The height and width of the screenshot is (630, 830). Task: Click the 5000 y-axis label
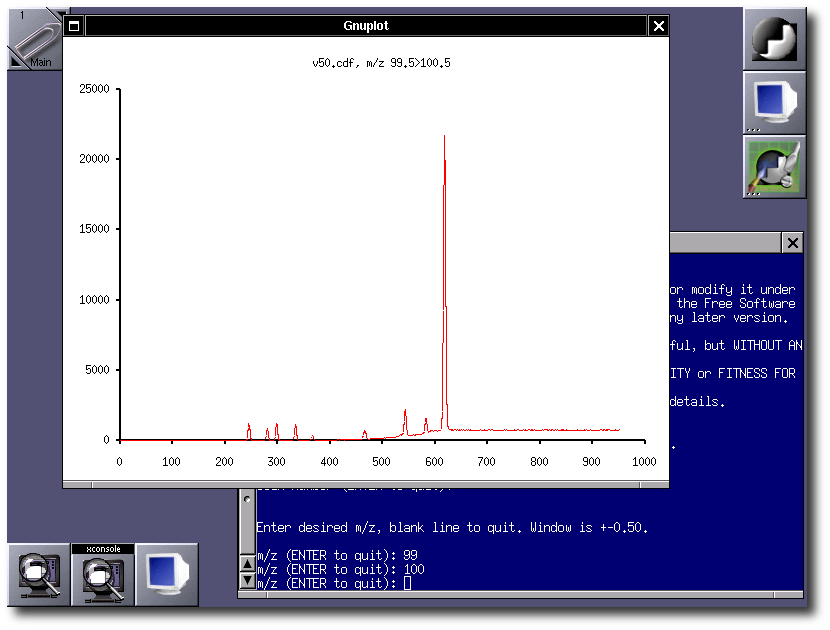(97, 370)
